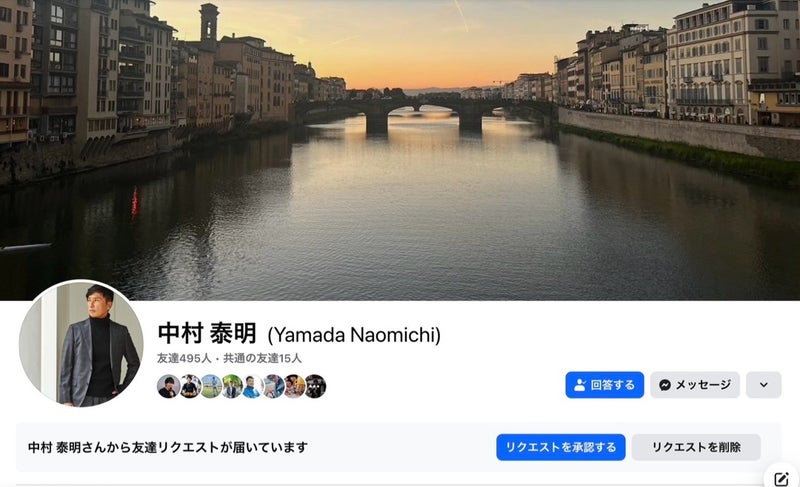
Task: Click the seventh mutual friend avatar
Action: [294, 387]
